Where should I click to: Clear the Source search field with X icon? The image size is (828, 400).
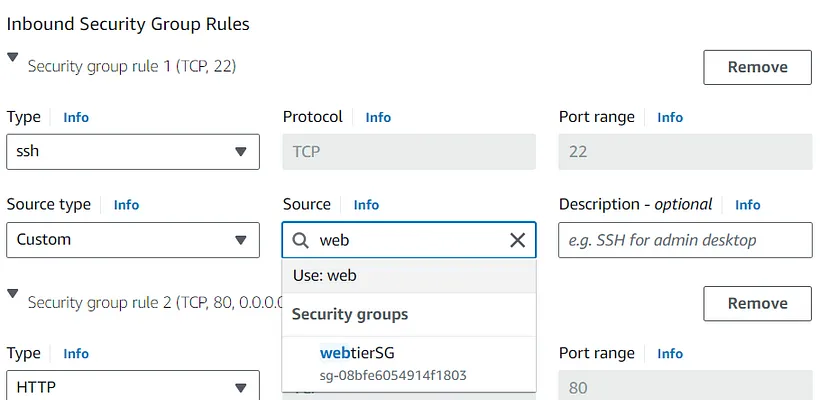coord(517,240)
